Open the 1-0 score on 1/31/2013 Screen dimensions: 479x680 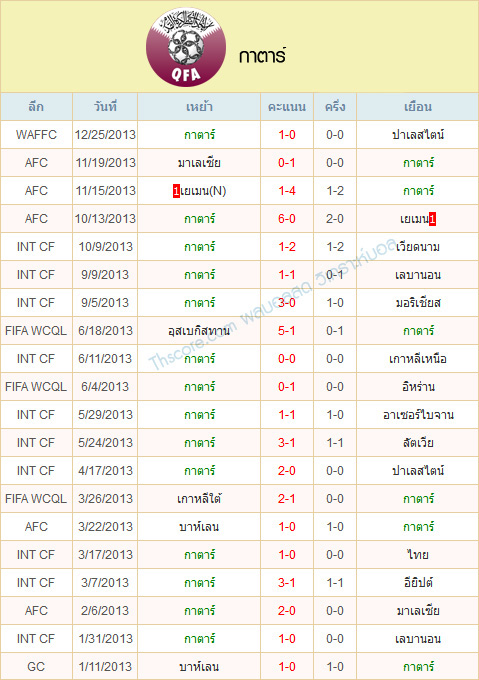[x=287, y=638]
